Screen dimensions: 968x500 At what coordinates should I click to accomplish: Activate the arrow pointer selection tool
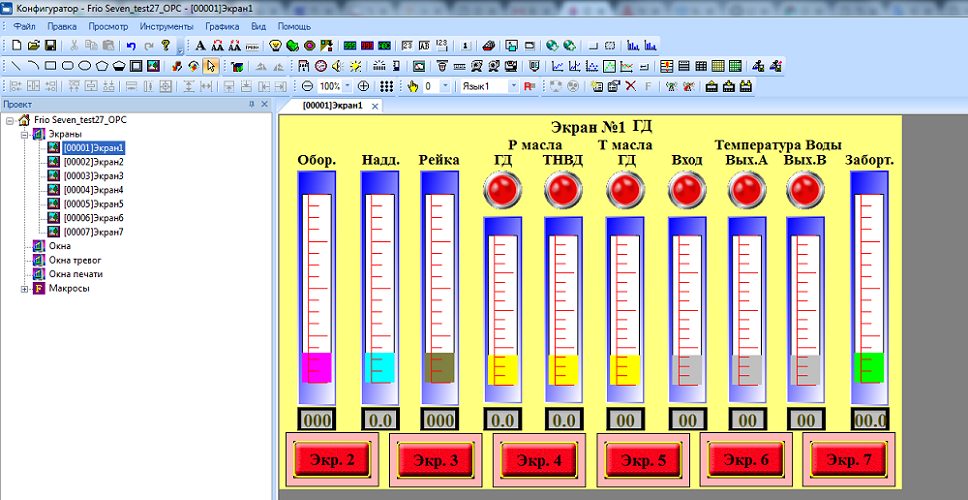pyautogui.click(x=210, y=66)
